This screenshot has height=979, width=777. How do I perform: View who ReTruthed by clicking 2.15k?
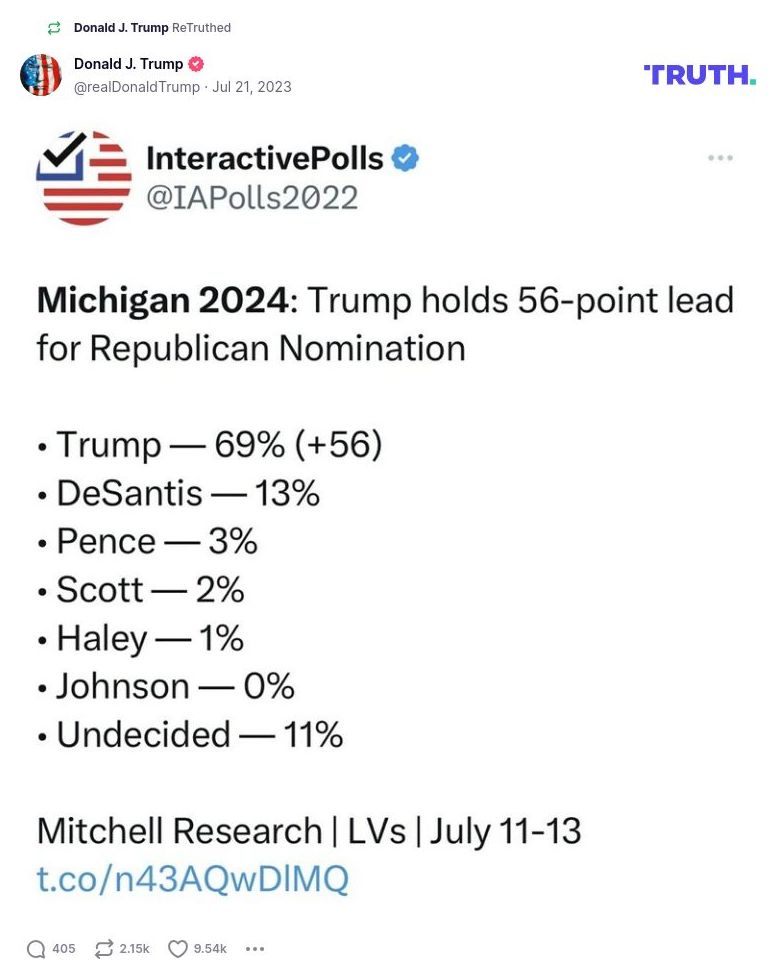point(133,948)
